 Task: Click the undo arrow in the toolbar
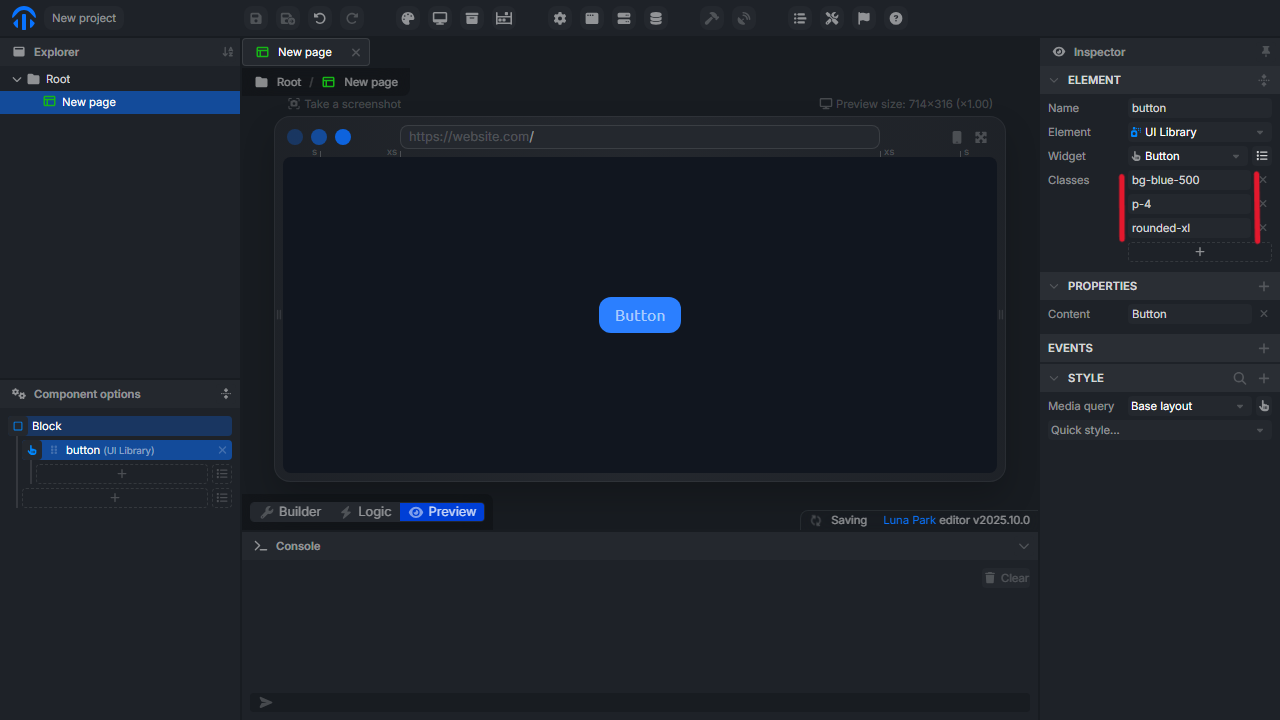(320, 18)
